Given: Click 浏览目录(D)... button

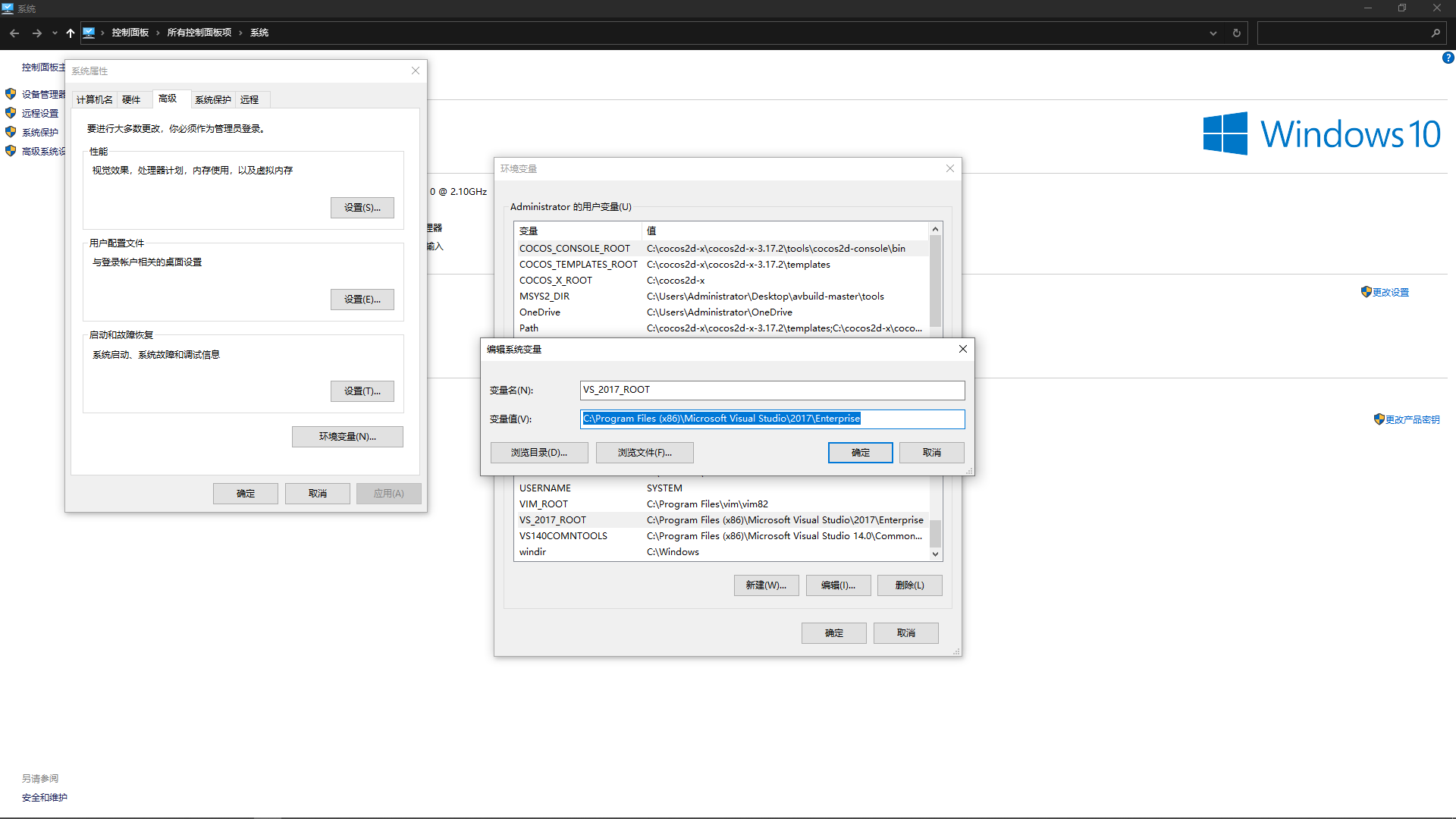Looking at the screenshot, I should 539,452.
